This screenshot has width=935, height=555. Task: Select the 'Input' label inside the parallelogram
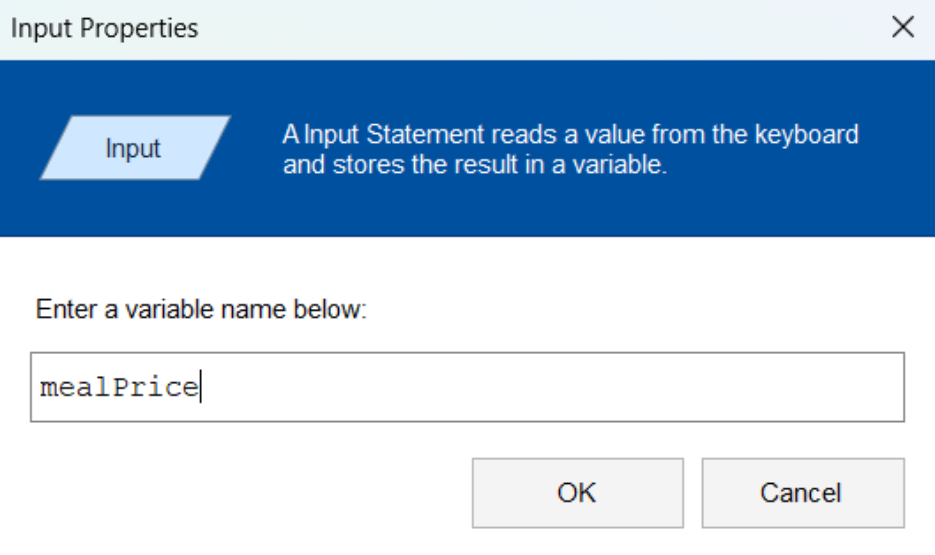[x=133, y=148]
